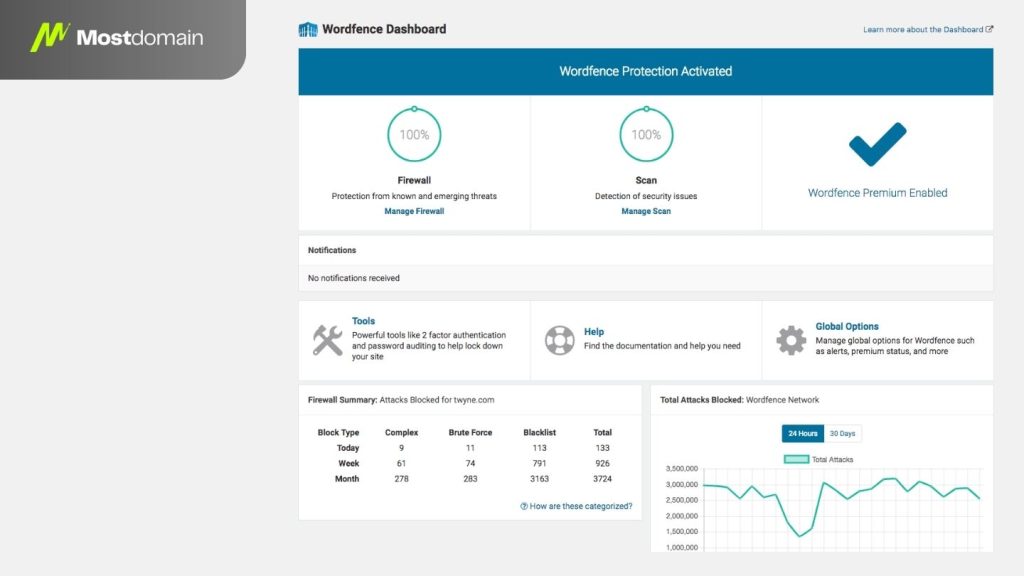Open the Tools wrench and screwdriver icon
1024x576 pixels.
pyautogui.click(x=327, y=340)
